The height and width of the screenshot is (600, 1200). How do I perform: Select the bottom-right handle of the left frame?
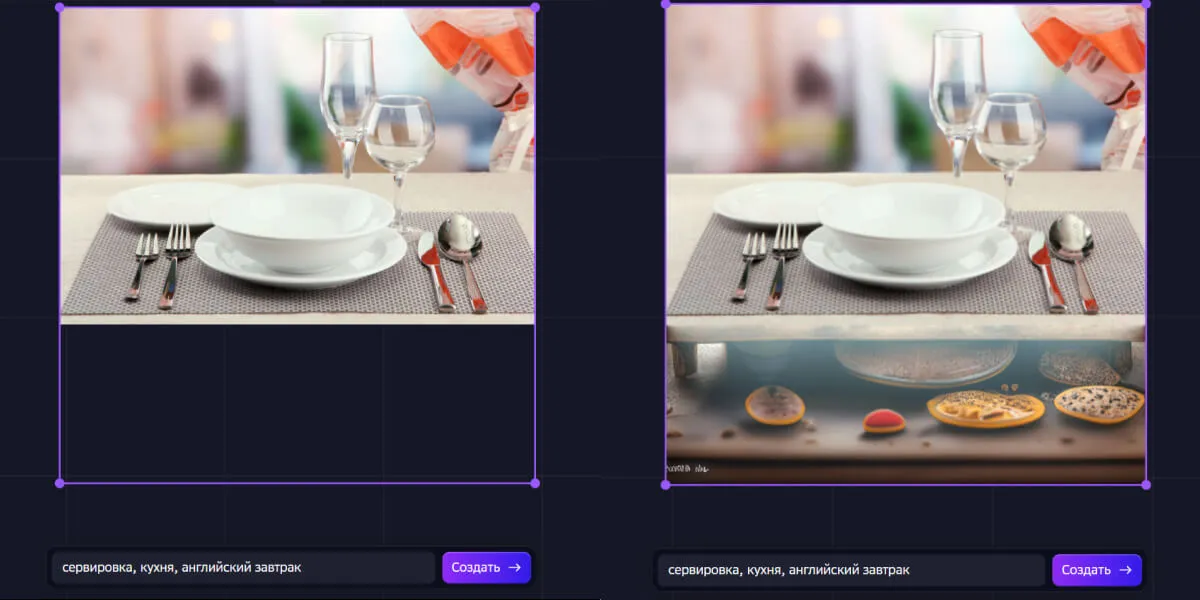pos(535,483)
